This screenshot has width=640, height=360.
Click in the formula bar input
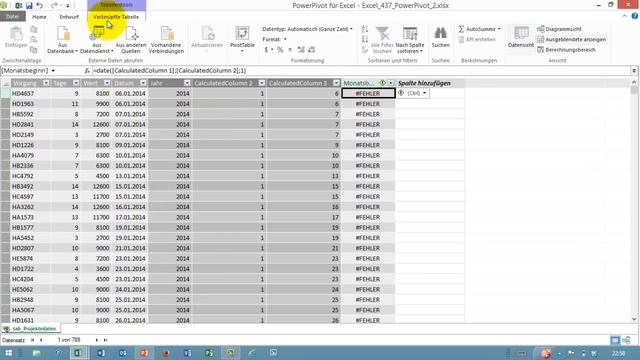pos(361,71)
